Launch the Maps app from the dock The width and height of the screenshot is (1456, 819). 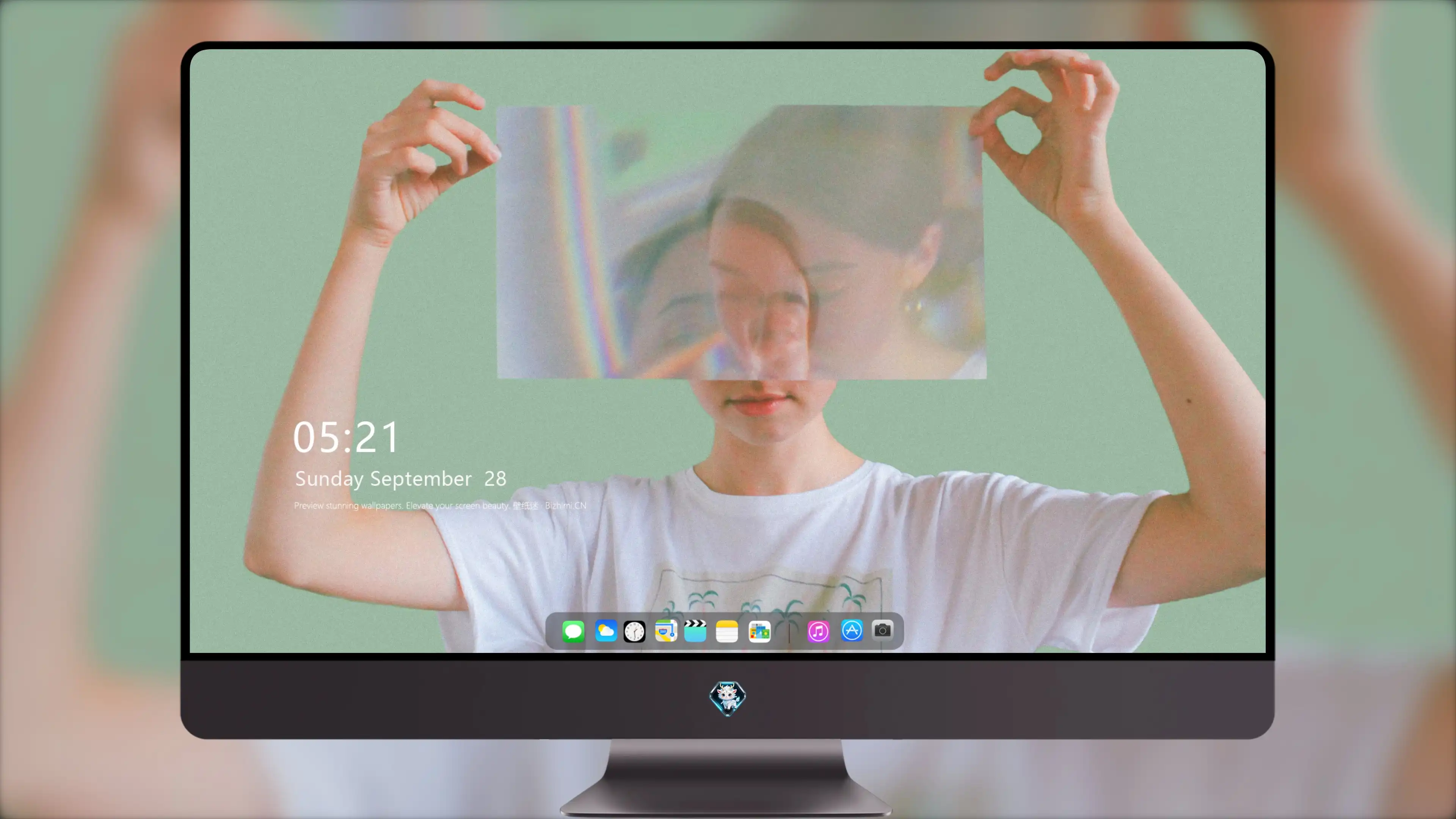[666, 631]
